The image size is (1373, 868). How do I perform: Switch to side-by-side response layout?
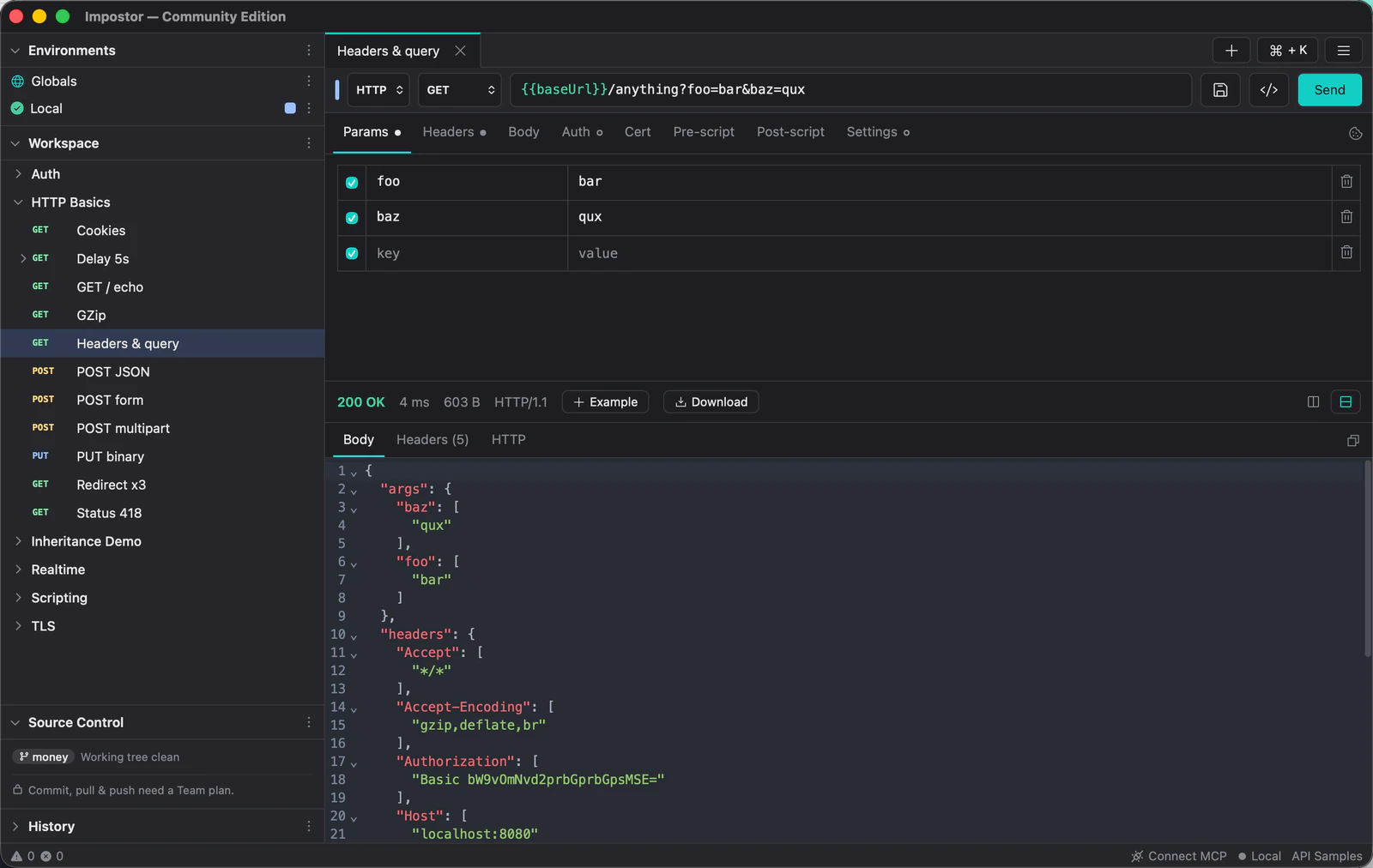click(x=1313, y=402)
